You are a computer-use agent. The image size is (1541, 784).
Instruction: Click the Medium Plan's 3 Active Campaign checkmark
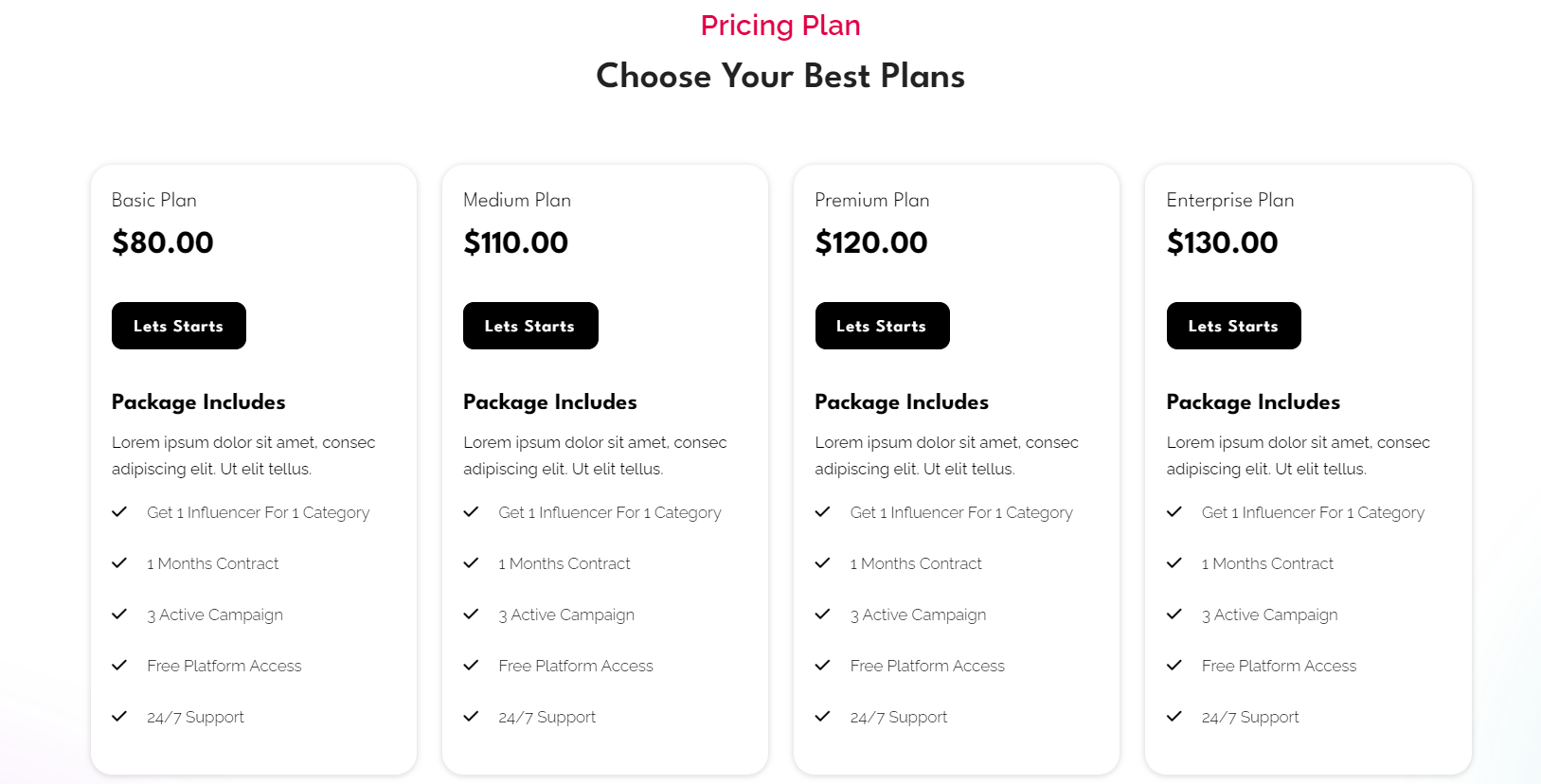471,615
